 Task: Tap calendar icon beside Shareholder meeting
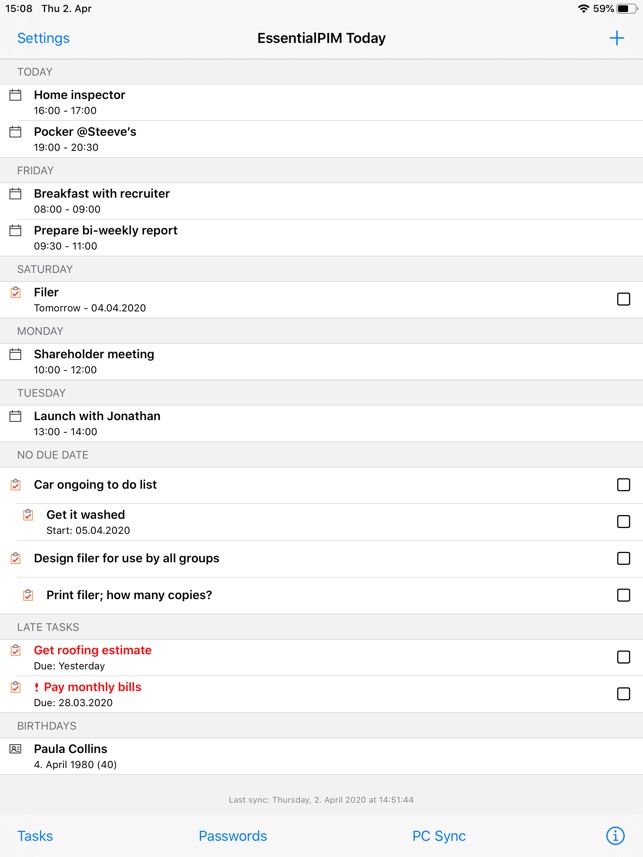[15, 355]
